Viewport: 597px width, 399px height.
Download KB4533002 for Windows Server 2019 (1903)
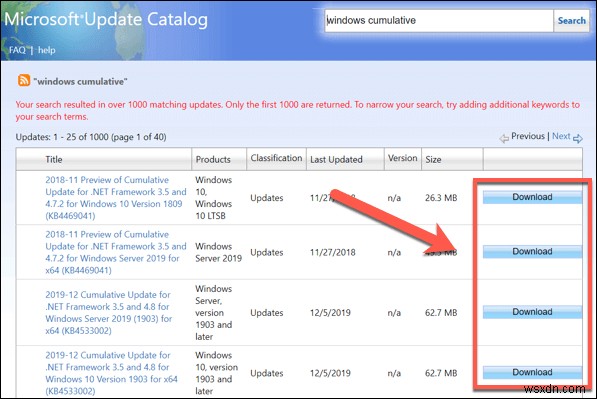pos(532,312)
